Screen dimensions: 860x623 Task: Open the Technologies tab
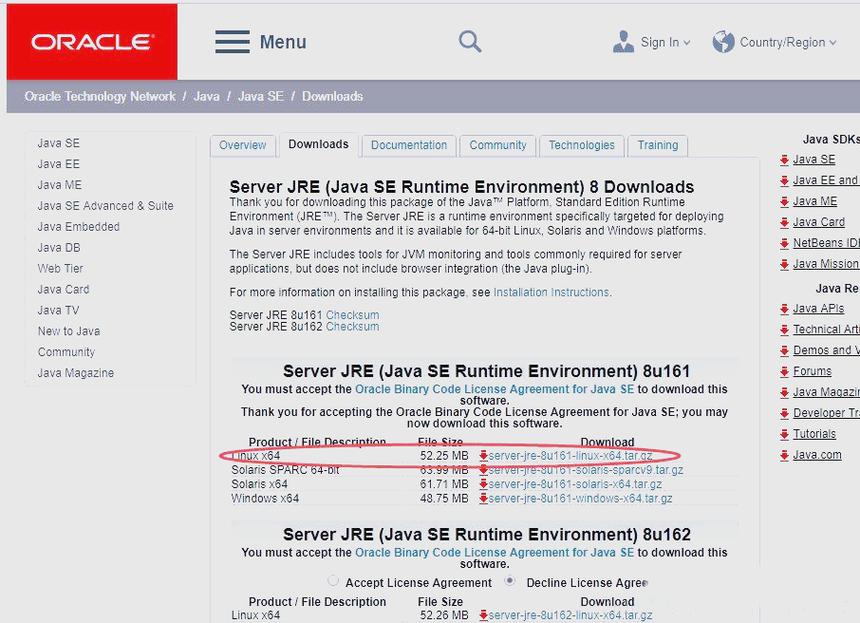pos(582,145)
